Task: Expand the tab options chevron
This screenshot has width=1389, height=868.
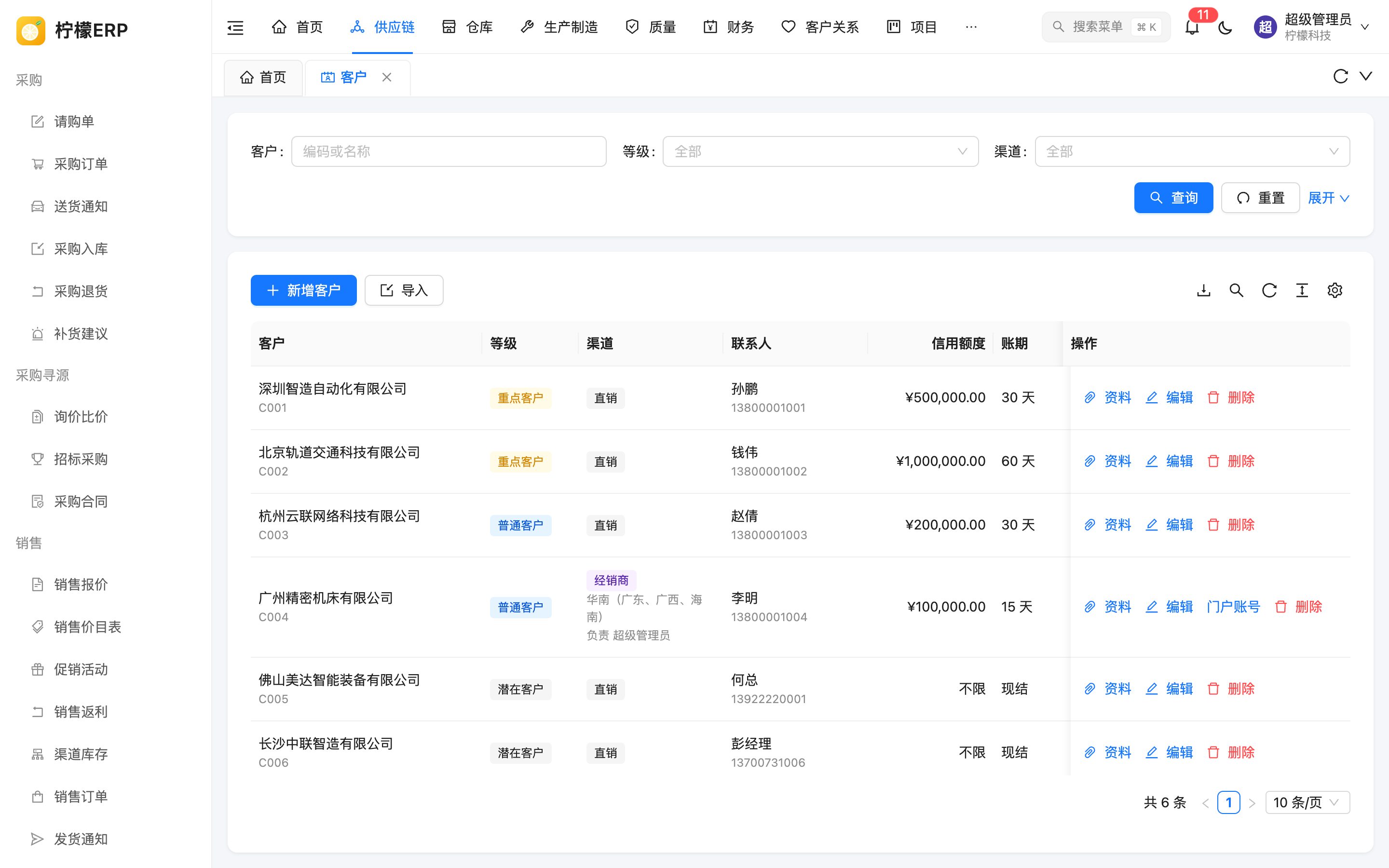Action: tap(1366, 76)
